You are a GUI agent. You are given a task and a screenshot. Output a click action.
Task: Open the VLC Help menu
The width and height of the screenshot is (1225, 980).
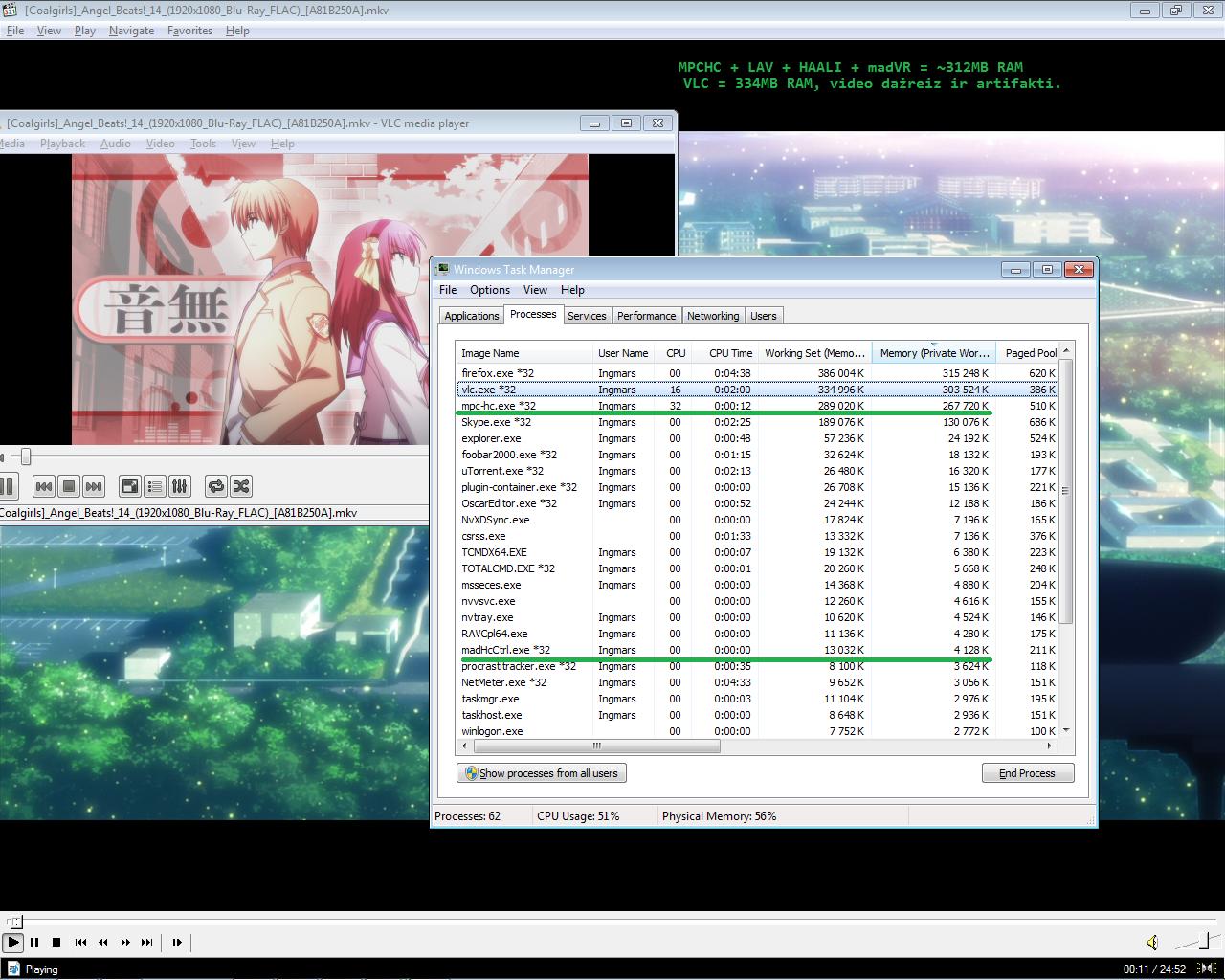[x=282, y=144]
